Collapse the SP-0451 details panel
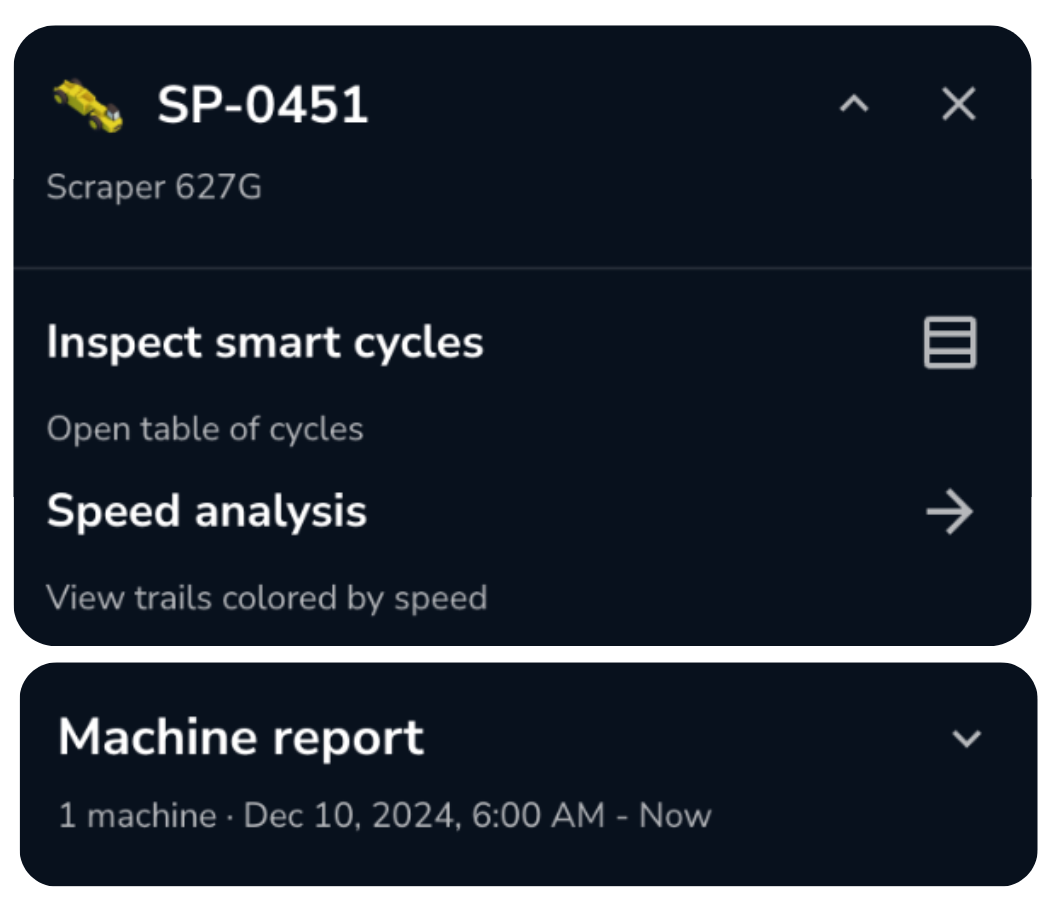The image size is (1060, 922). pos(853,104)
